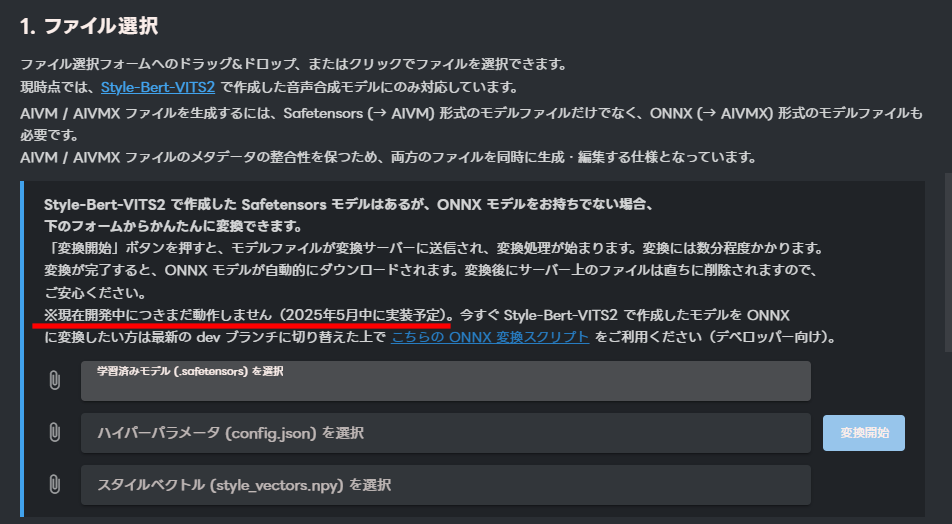The width and height of the screenshot is (952, 524).
Task: Click the paperclip icon next to config.json field
Action: pos(55,433)
